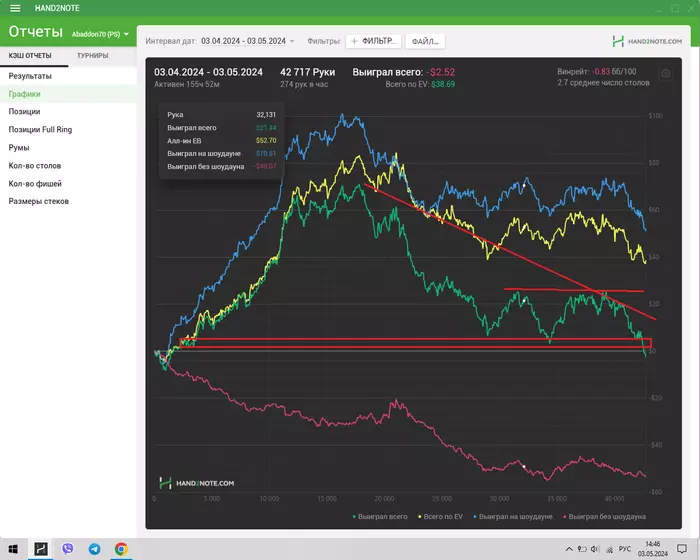Click the 42 717 Руки hands count
Image resolution: width=700 pixels, height=560 pixels.
(x=308, y=72)
